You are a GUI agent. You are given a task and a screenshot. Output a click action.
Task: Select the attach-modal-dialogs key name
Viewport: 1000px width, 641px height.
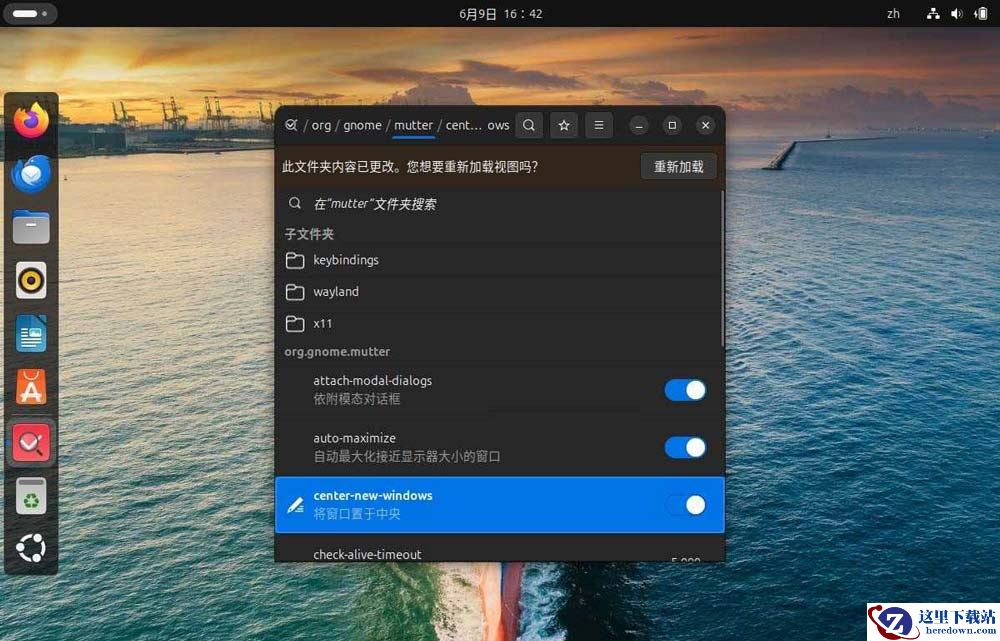coord(372,381)
